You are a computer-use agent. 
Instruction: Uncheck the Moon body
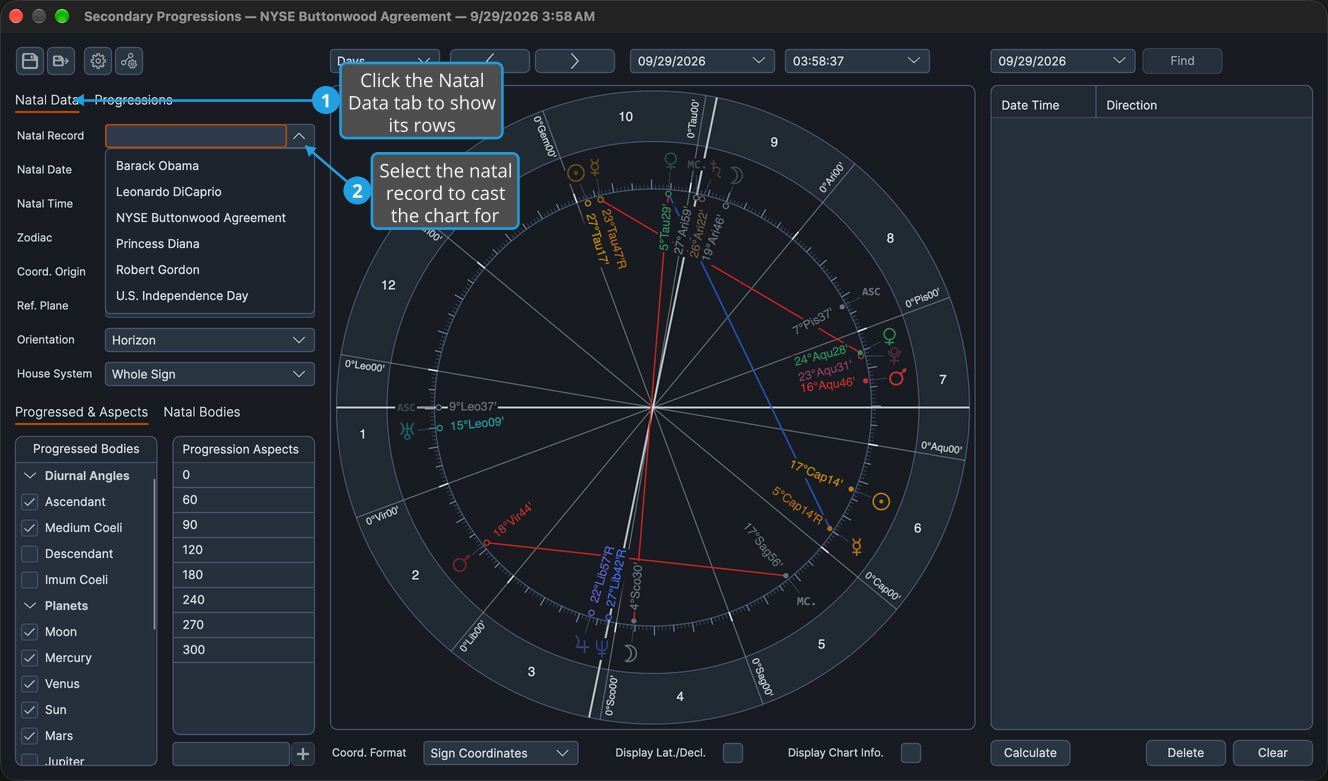coord(30,632)
